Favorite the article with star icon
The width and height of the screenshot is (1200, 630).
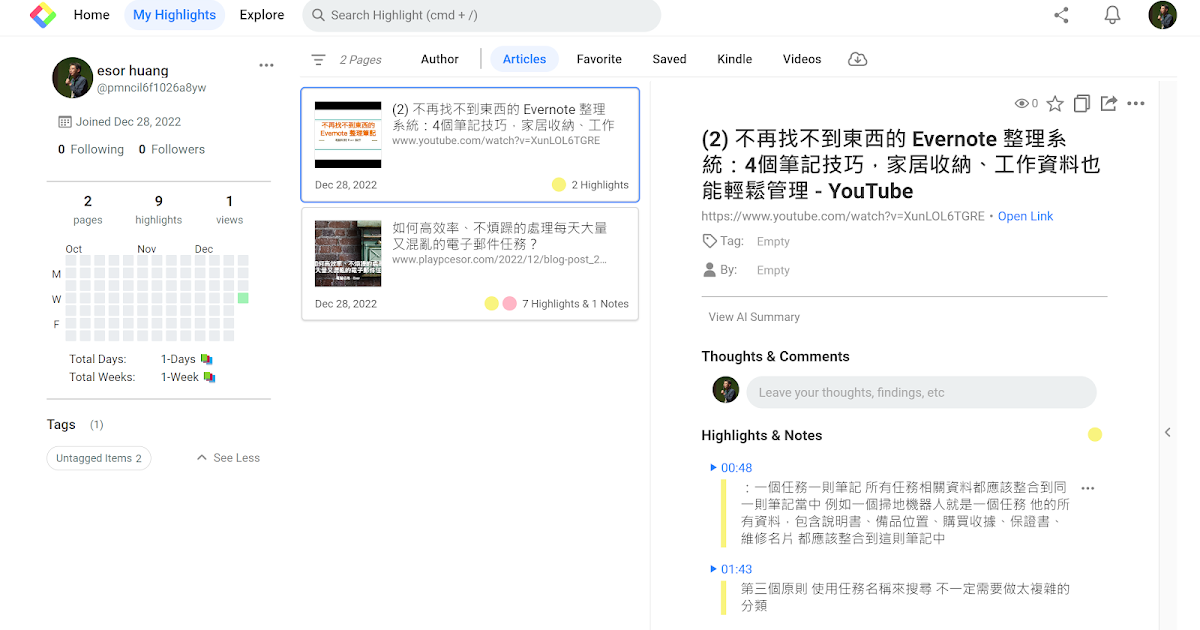coord(1055,103)
